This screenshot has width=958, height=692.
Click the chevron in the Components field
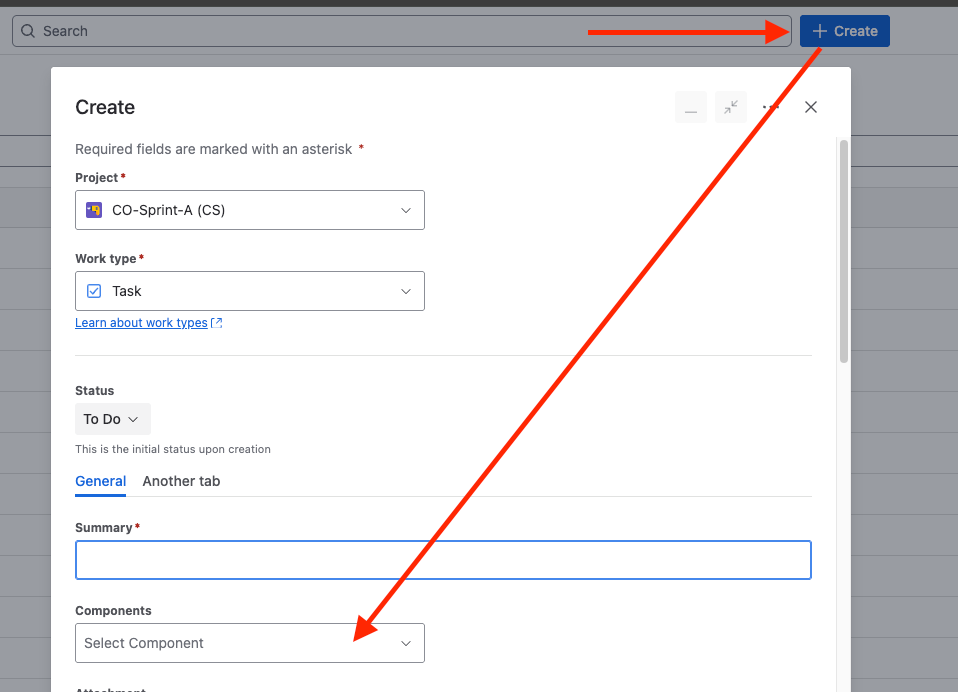[406, 643]
